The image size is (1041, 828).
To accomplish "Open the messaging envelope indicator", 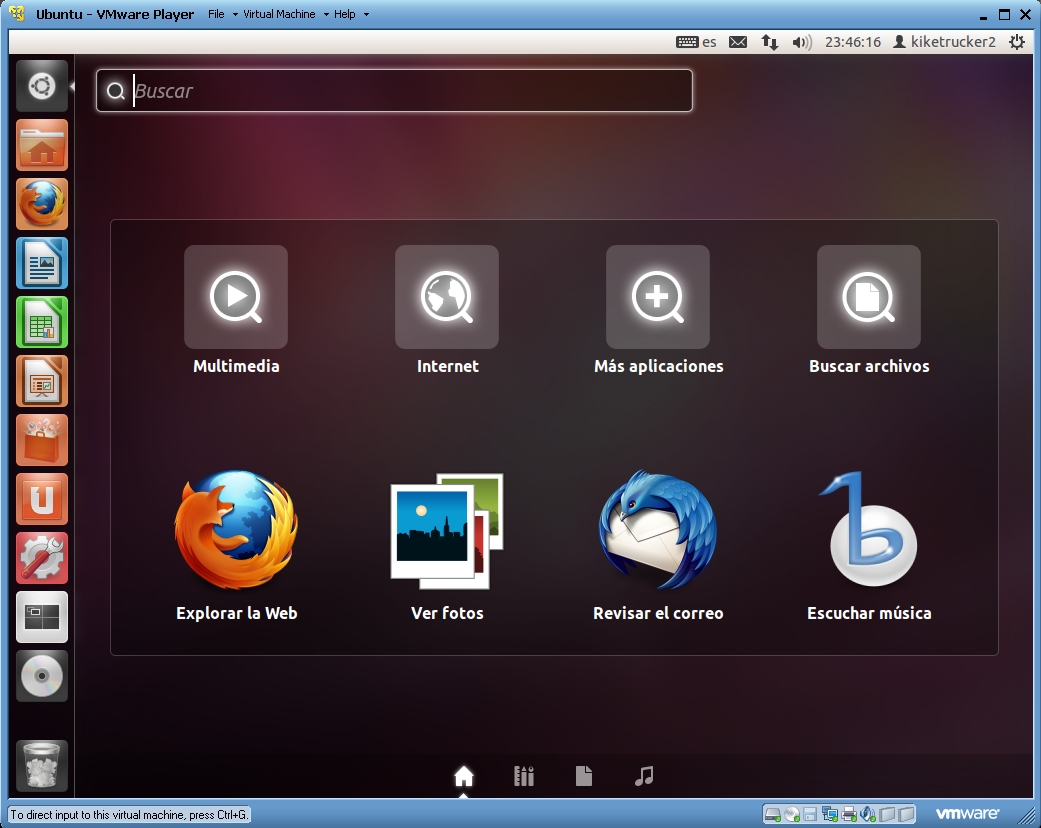I will 738,42.
